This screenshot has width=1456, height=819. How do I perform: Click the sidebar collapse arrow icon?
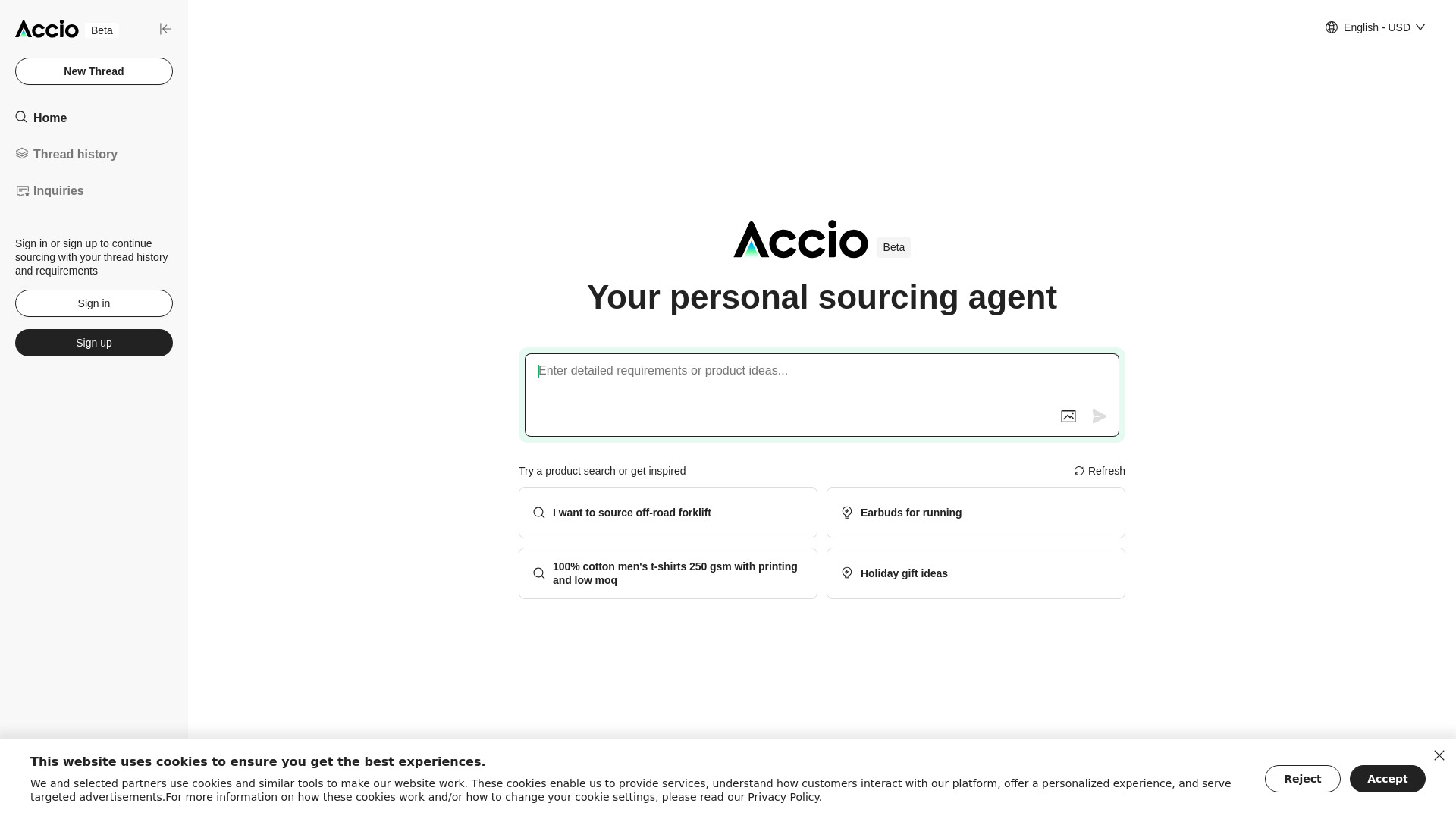coord(165,29)
